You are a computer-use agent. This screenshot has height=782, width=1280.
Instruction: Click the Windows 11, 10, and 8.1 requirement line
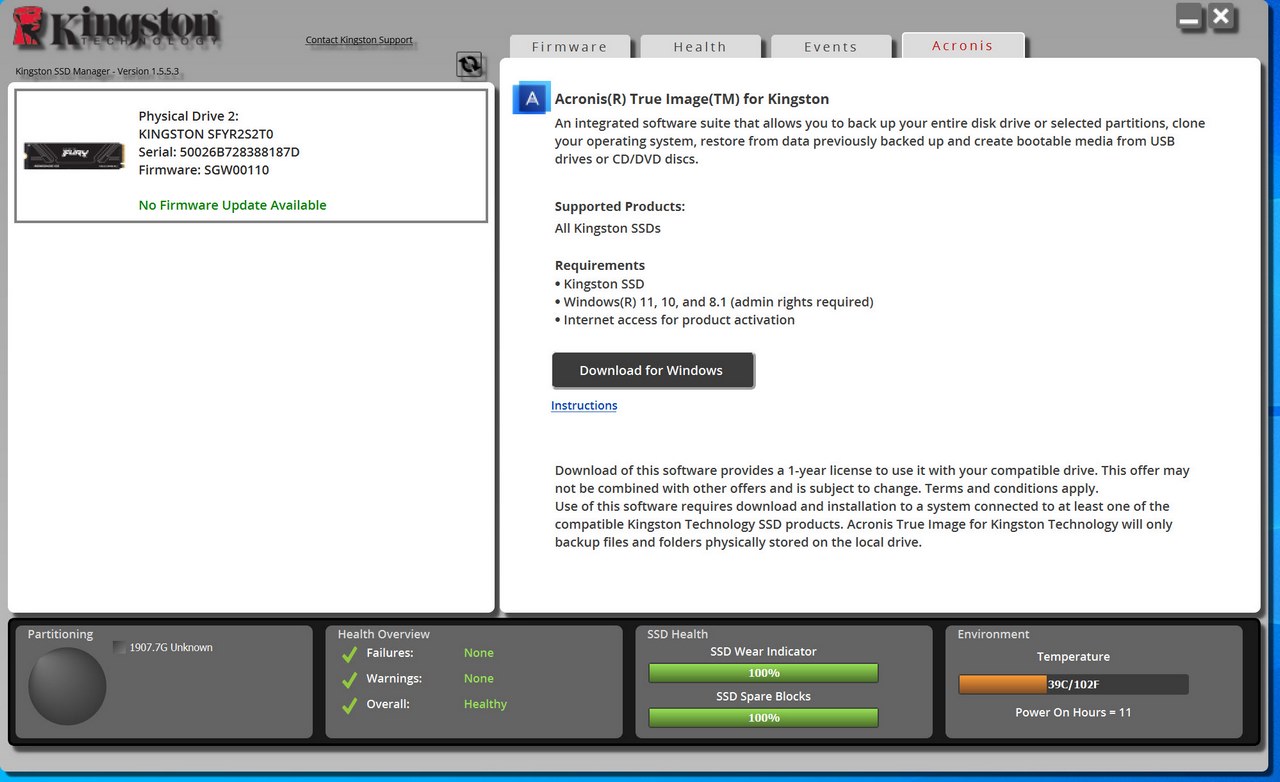714,302
